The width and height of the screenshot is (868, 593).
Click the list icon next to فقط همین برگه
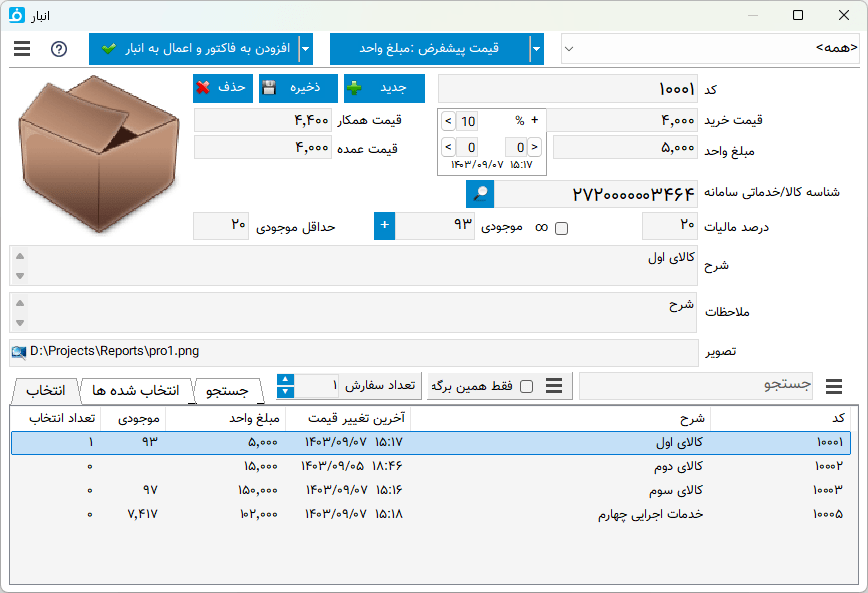(554, 385)
